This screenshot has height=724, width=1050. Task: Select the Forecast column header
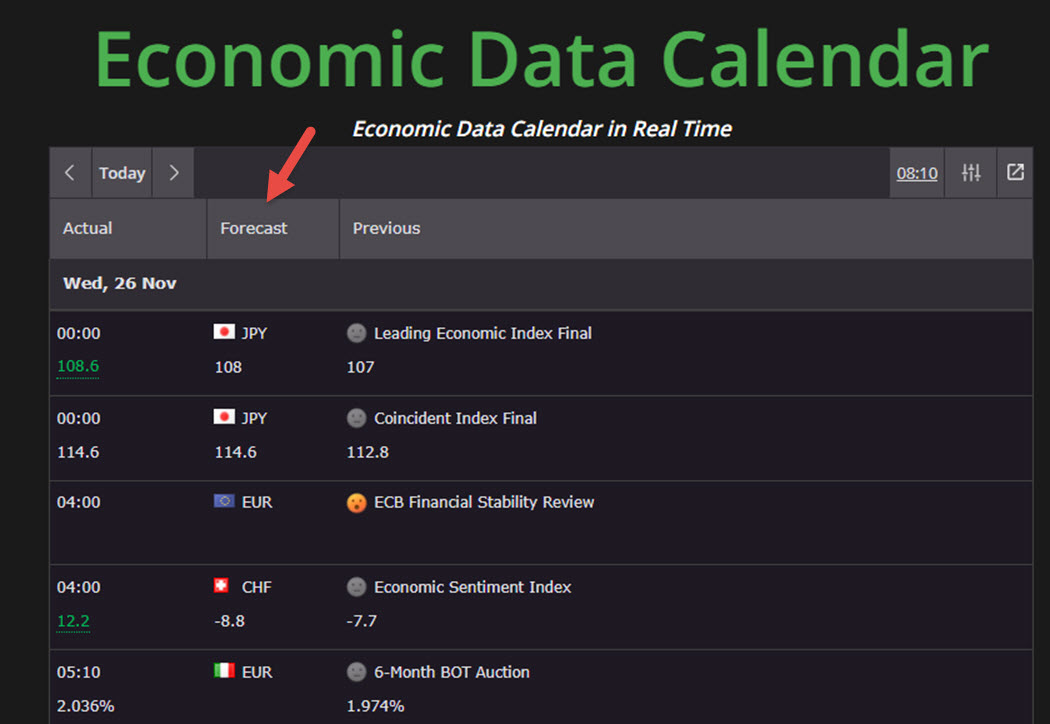point(254,228)
